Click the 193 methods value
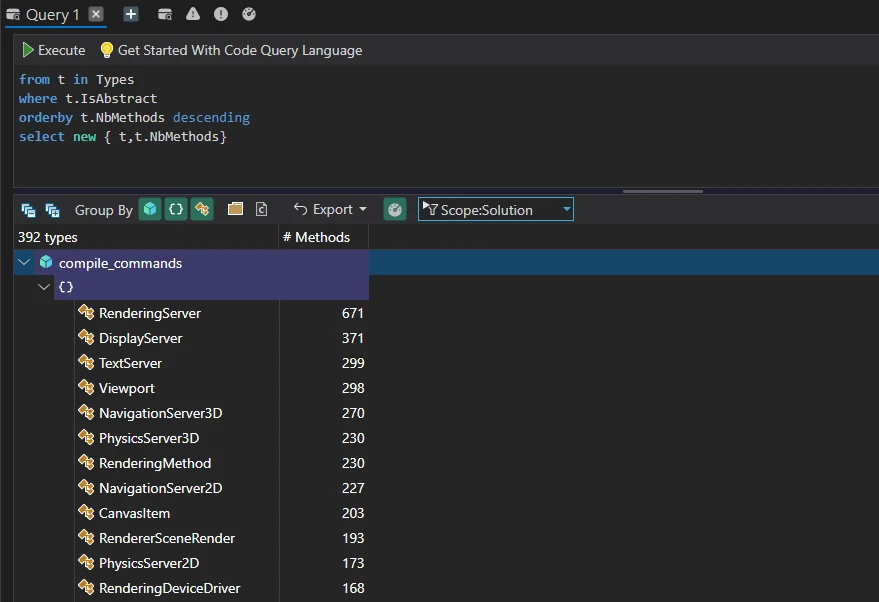The height and width of the screenshot is (602, 879). tap(353, 538)
